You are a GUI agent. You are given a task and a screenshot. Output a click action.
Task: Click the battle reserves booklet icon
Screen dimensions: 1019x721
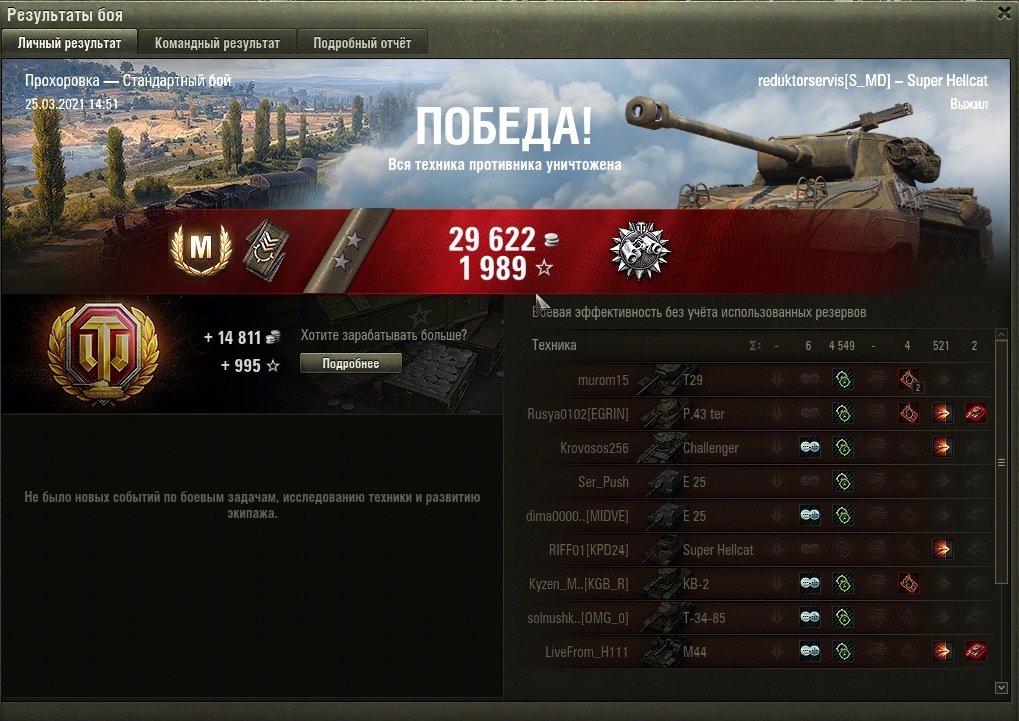pyautogui.click(x=266, y=248)
